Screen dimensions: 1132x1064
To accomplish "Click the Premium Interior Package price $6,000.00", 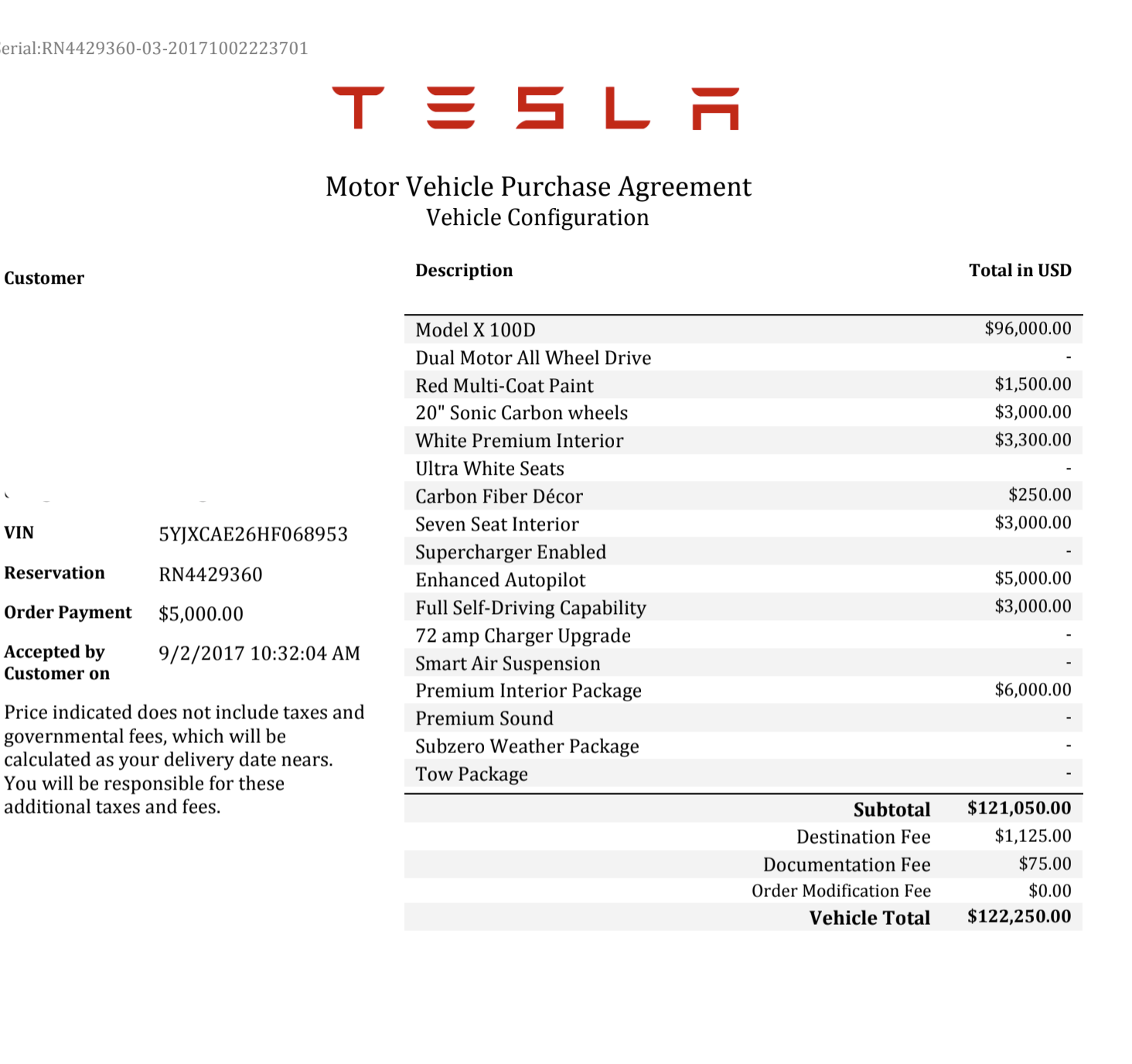I will click(x=1032, y=690).
